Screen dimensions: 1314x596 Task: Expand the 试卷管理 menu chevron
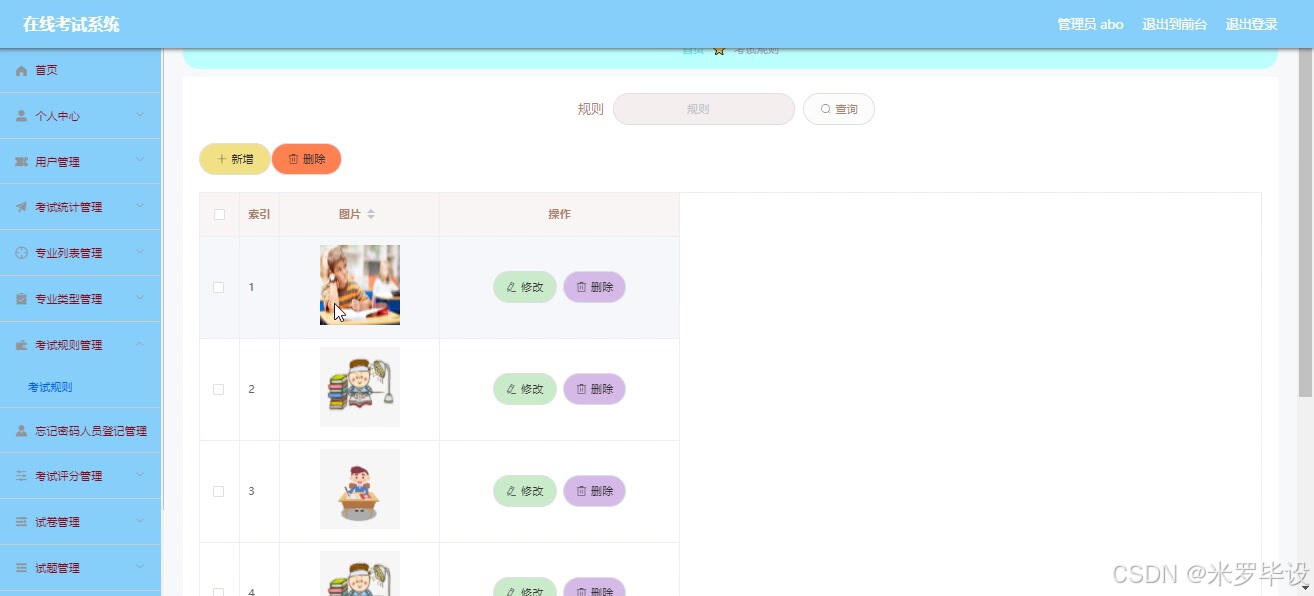[x=140, y=521]
